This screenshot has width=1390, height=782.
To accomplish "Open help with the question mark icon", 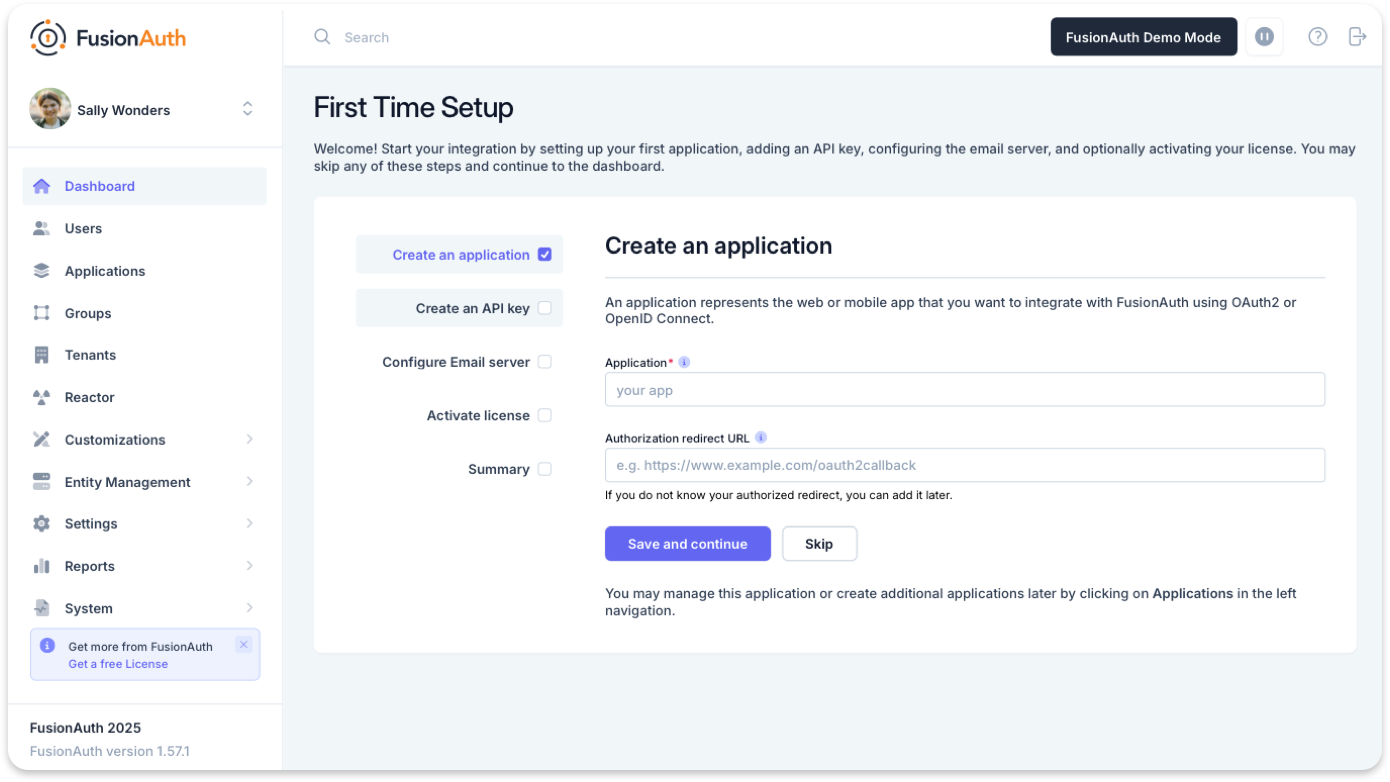I will tap(1318, 37).
